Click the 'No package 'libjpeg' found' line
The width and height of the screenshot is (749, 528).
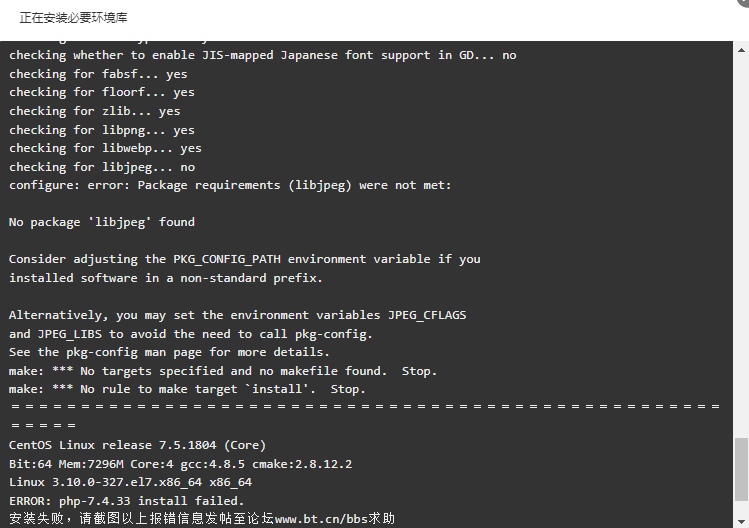click(102, 222)
